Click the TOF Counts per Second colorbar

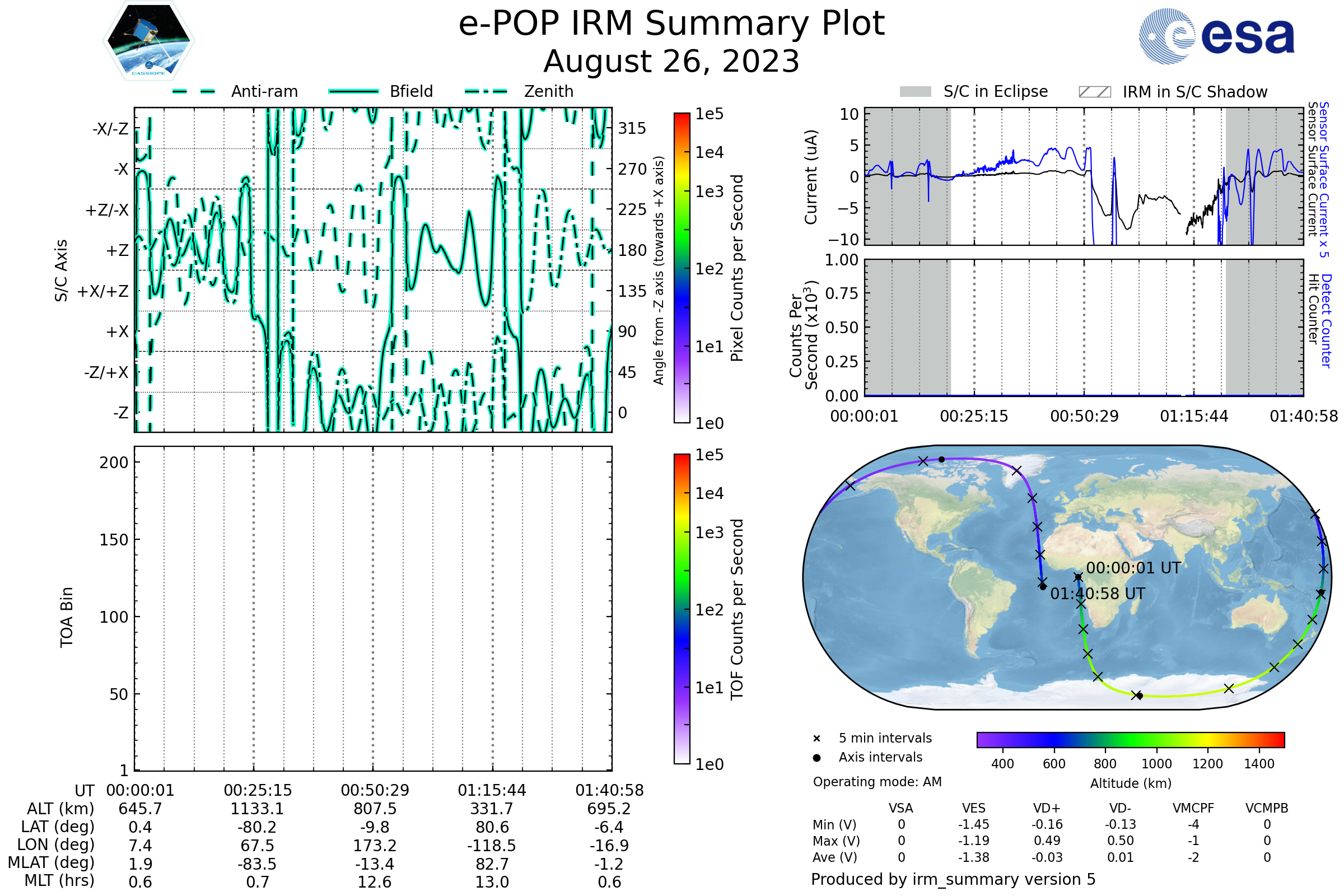click(x=682, y=609)
